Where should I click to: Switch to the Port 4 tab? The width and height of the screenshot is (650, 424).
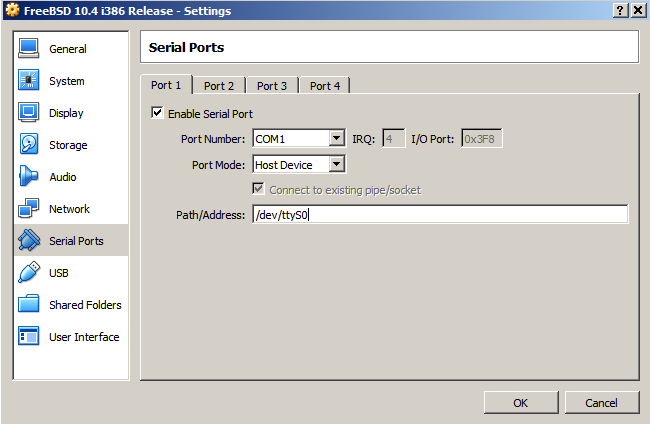pyautogui.click(x=325, y=86)
